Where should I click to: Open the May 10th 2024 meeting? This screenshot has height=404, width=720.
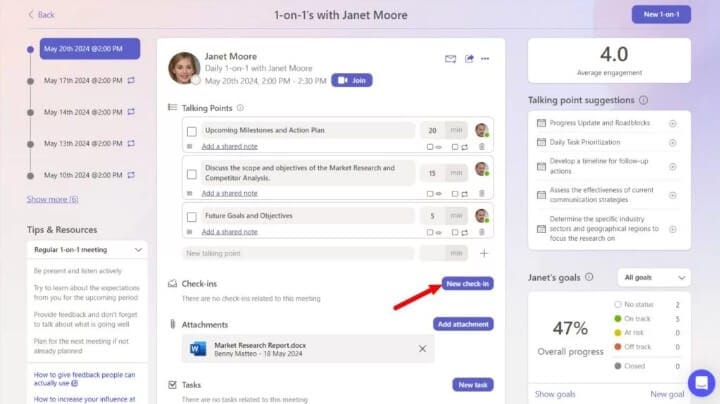pos(83,175)
